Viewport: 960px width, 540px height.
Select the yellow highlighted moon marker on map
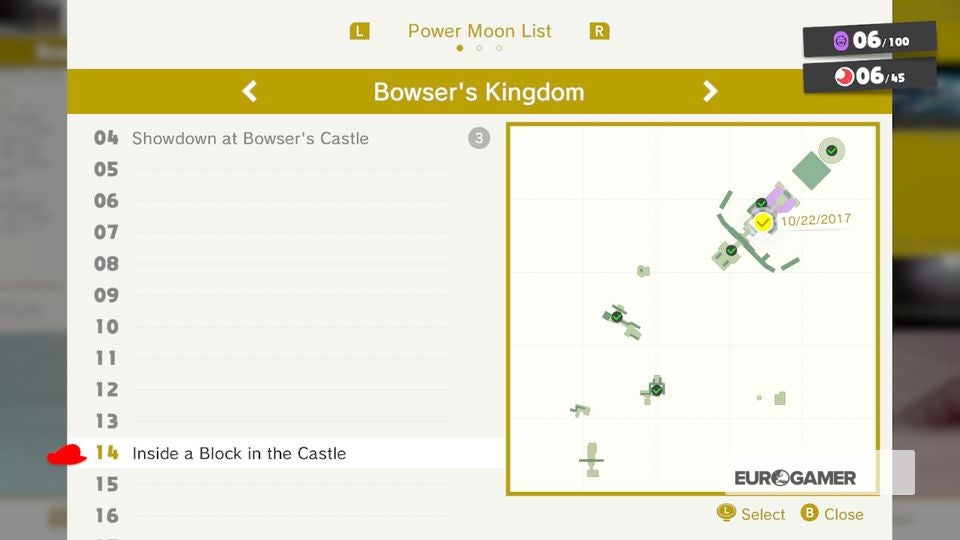tap(762, 222)
